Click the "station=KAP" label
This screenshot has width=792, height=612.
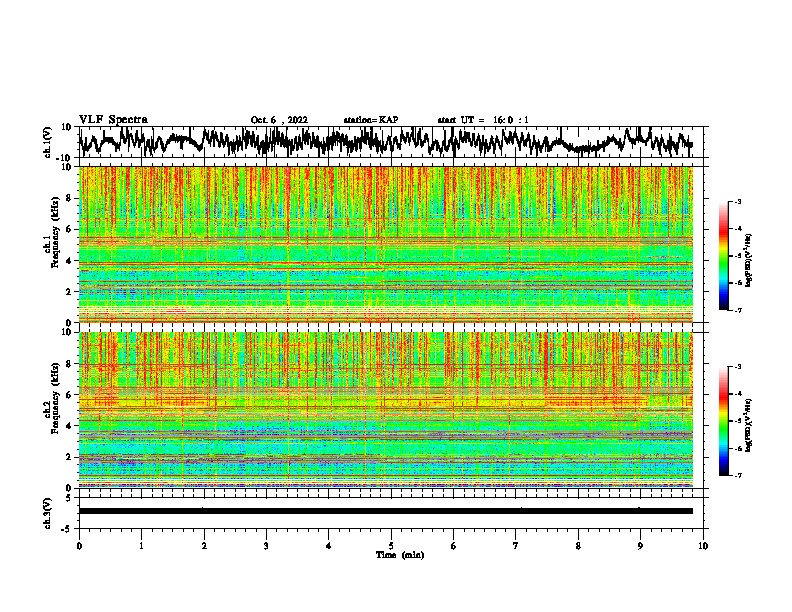[371, 120]
